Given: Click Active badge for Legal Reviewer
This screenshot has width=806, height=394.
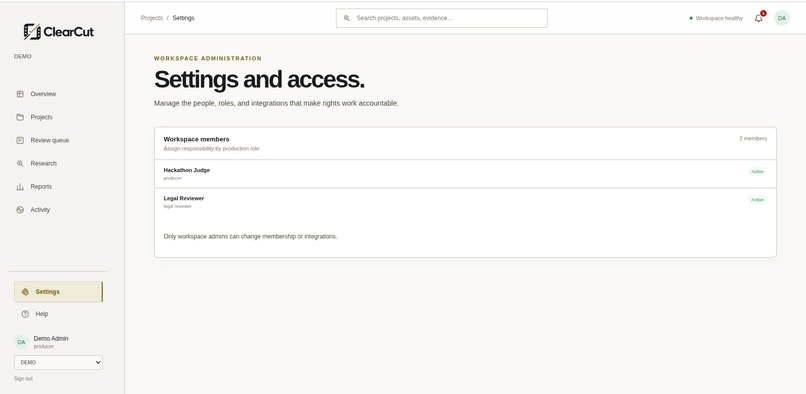Looking at the screenshot, I should point(757,200).
